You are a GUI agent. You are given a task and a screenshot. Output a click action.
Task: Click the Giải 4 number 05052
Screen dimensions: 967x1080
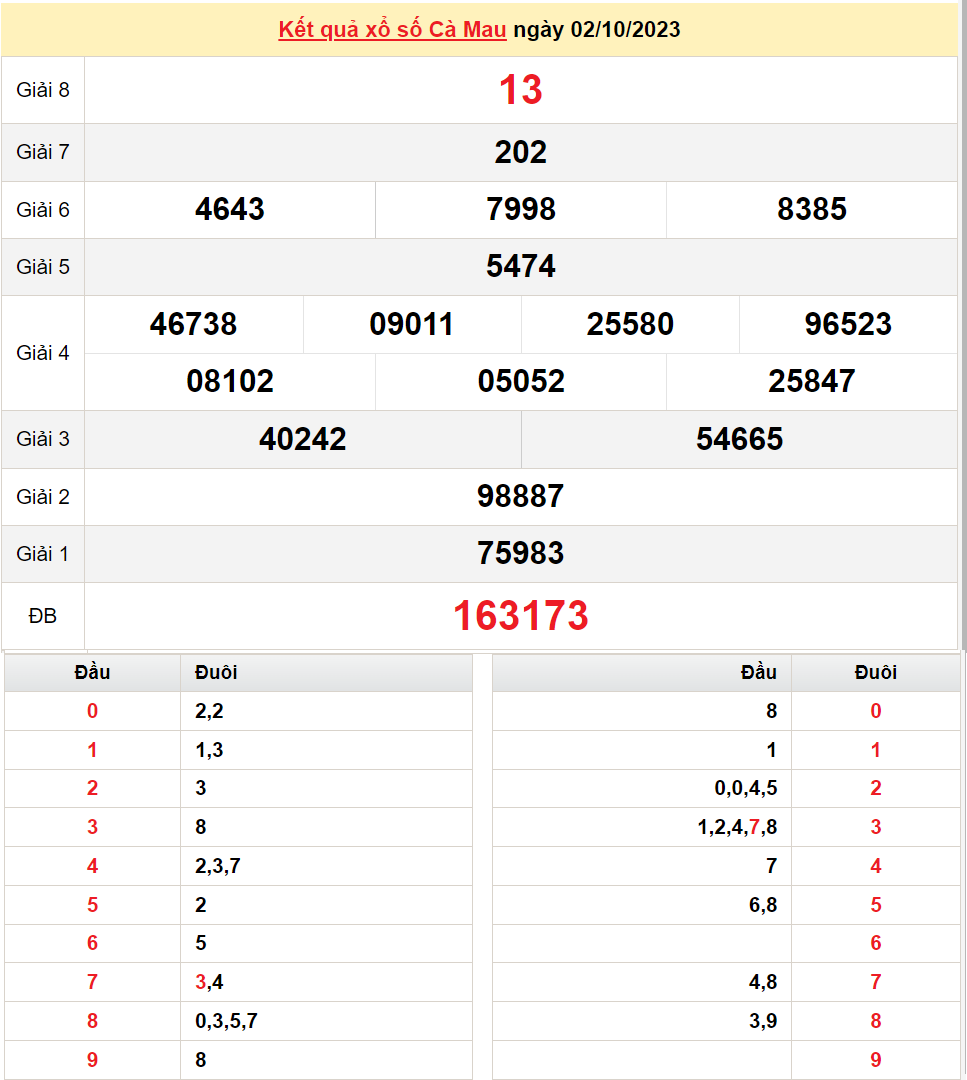(x=520, y=381)
